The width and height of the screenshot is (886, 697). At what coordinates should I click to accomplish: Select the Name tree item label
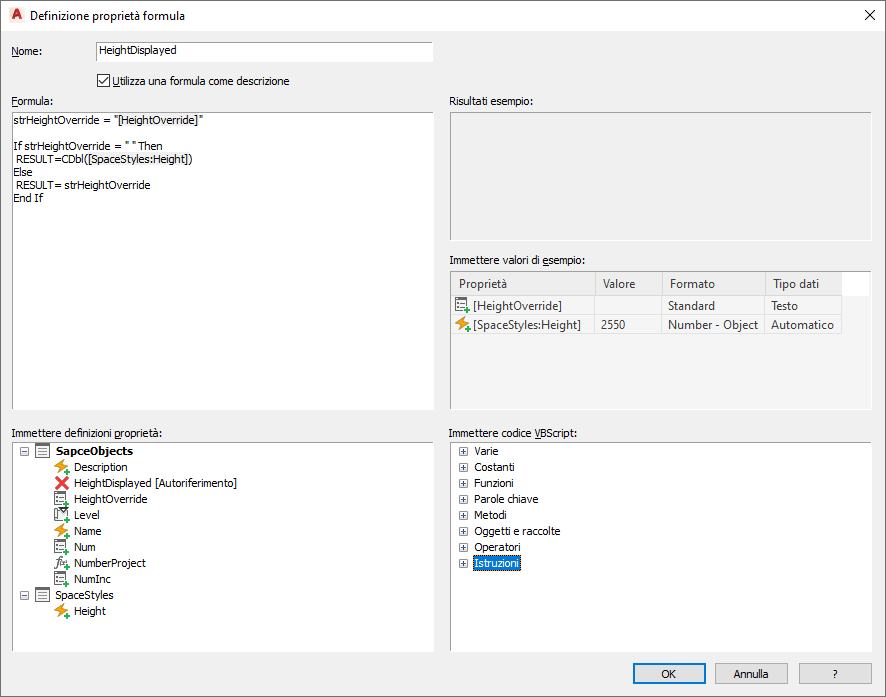tap(88, 531)
